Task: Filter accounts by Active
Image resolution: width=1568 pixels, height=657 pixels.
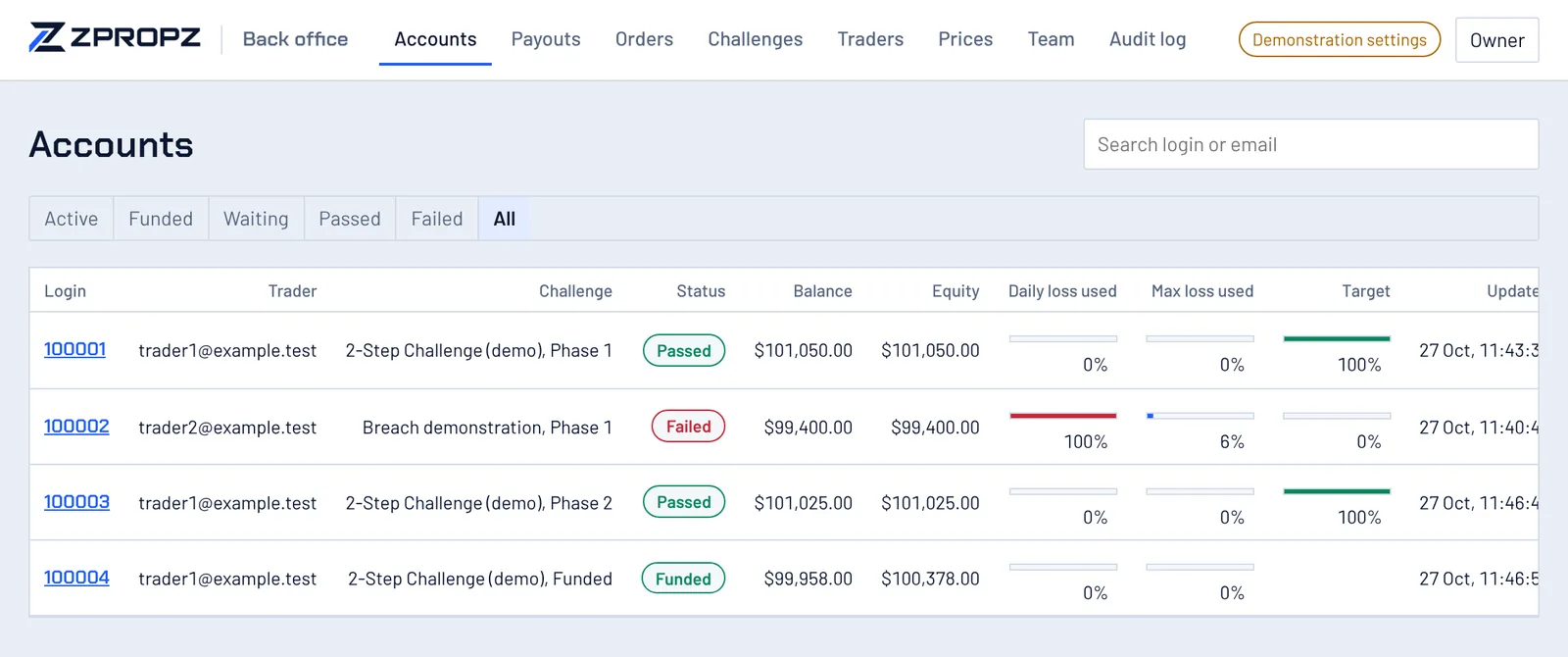Action: coord(72,219)
